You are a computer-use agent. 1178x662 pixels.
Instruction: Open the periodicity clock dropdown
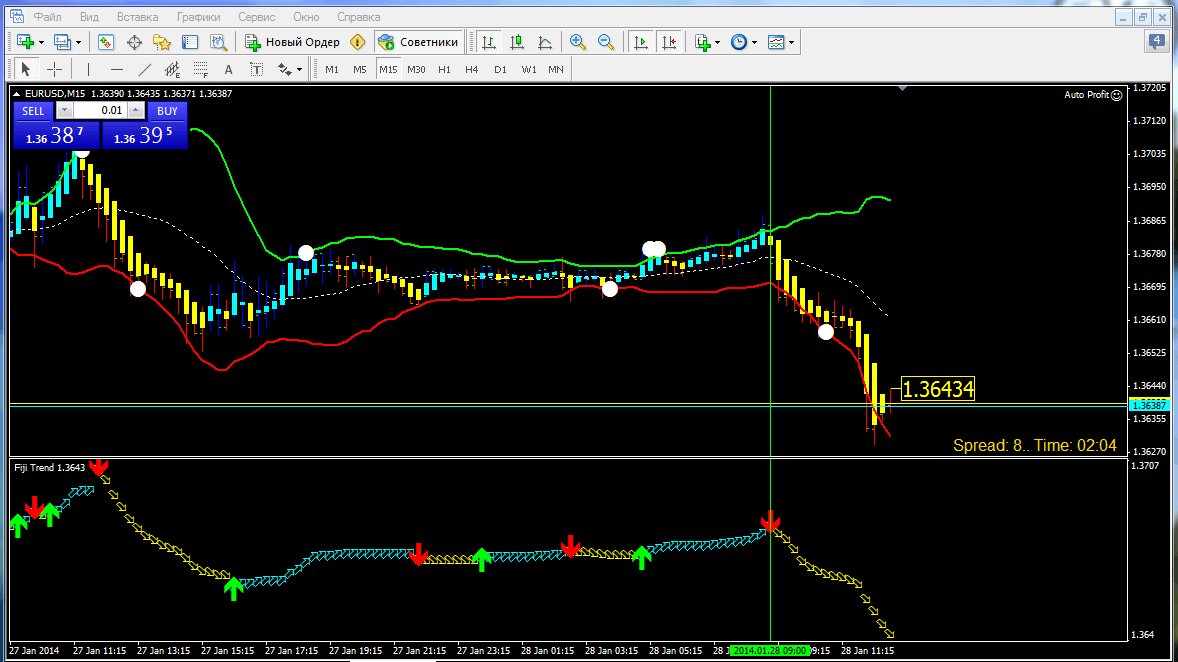[753, 42]
